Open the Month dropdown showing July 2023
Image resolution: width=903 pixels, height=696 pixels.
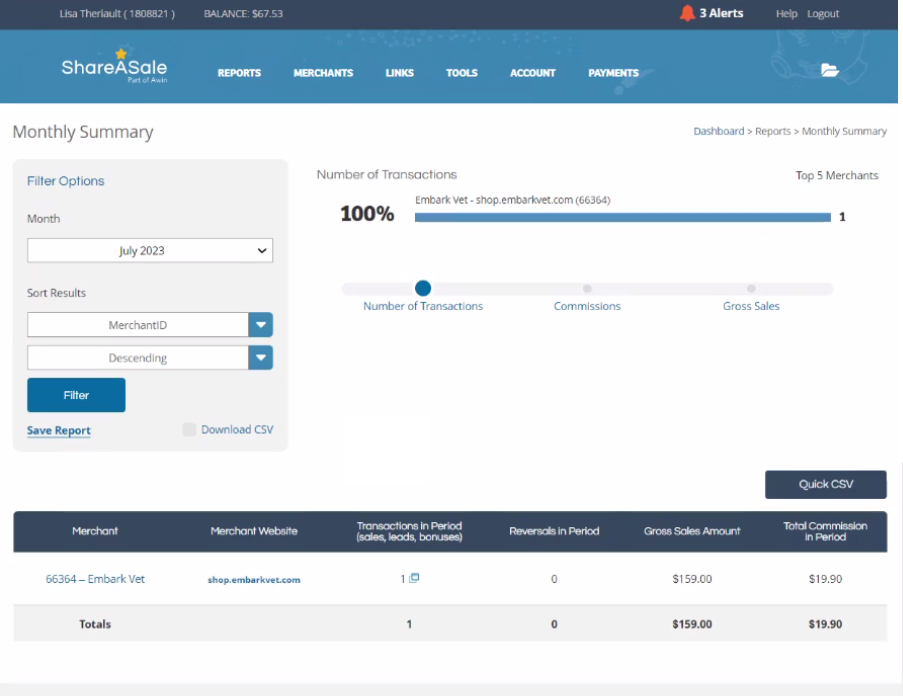pyautogui.click(x=150, y=250)
